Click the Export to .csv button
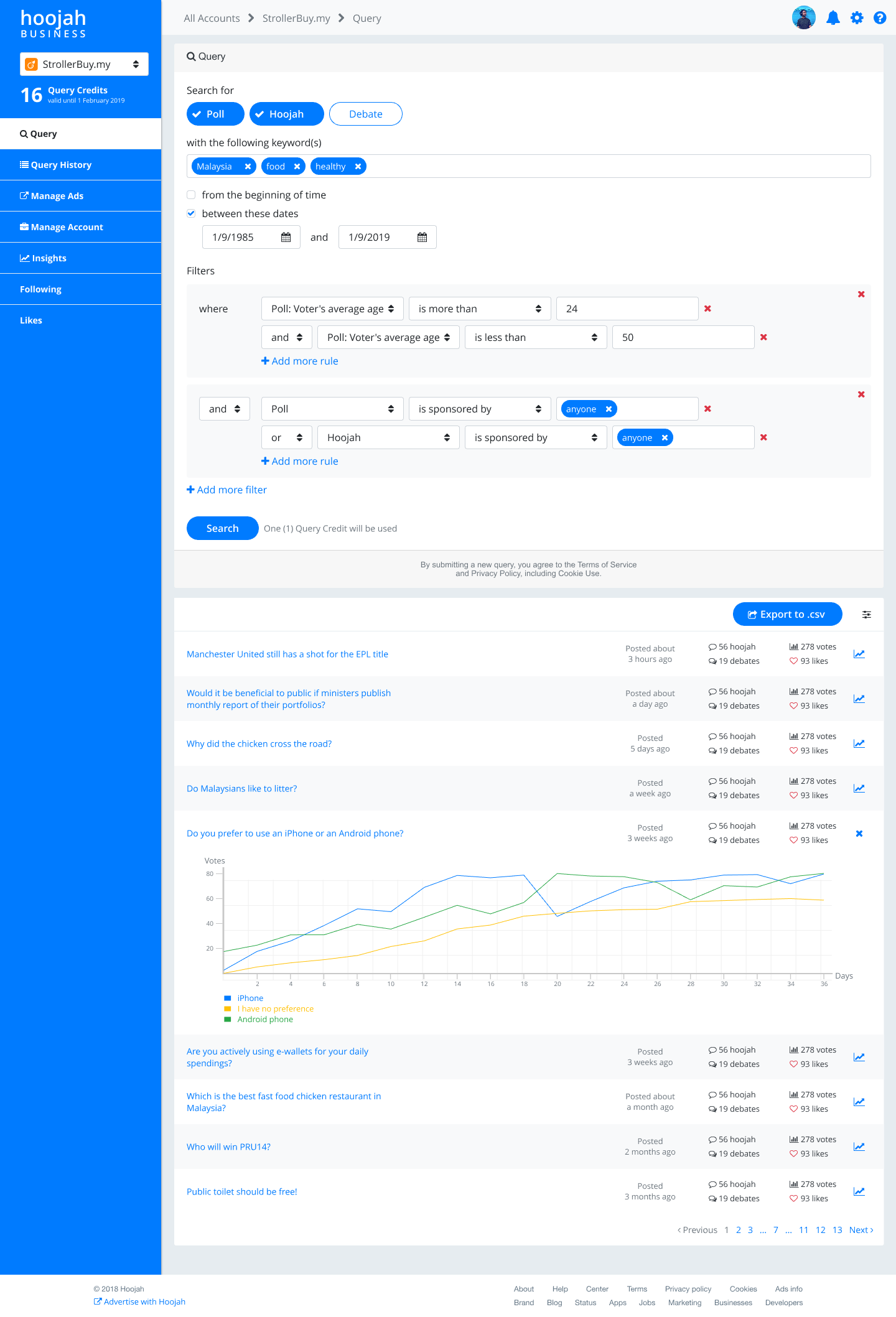 [x=786, y=614]
